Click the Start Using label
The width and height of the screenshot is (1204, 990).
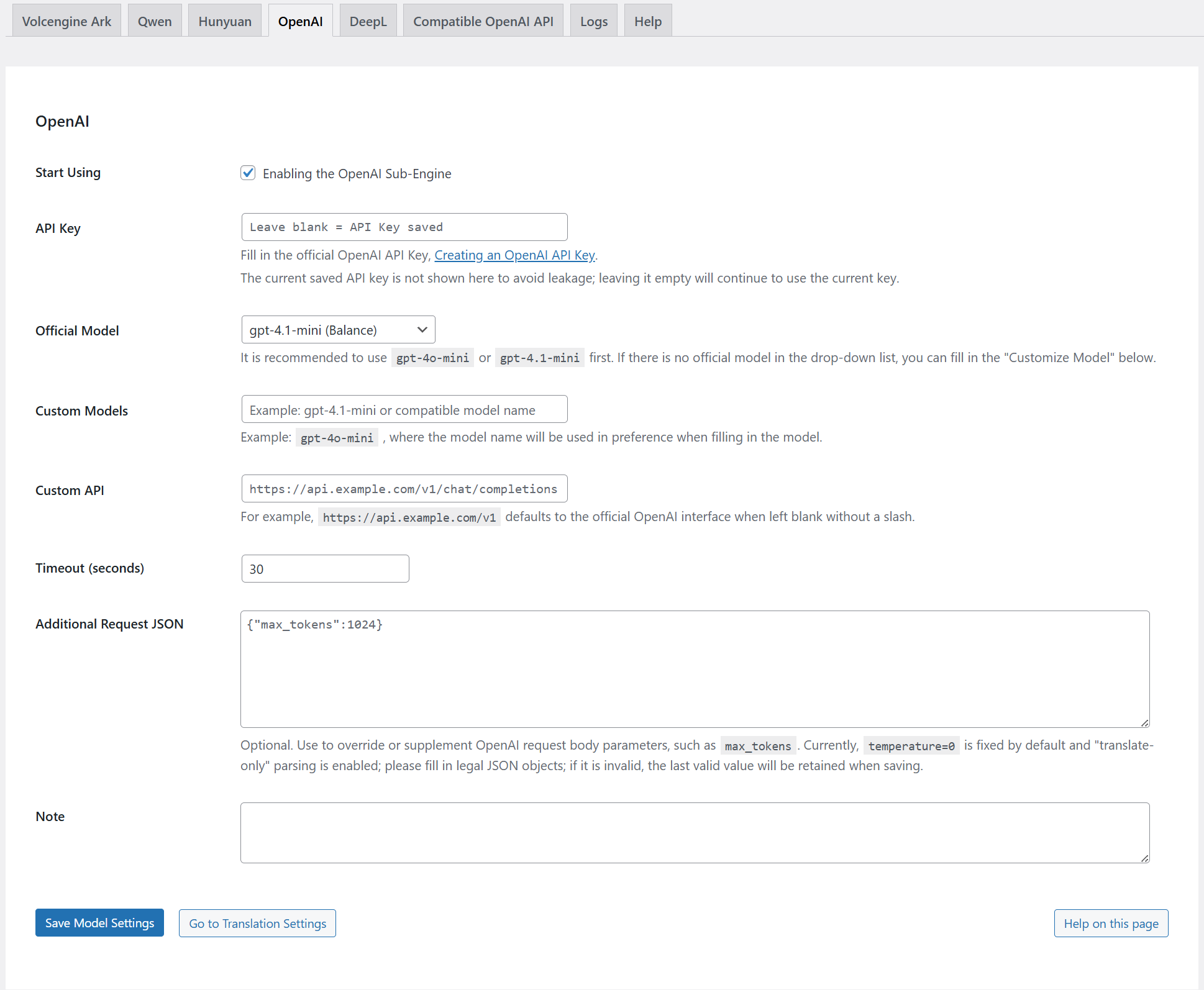[x=68, y=173]
